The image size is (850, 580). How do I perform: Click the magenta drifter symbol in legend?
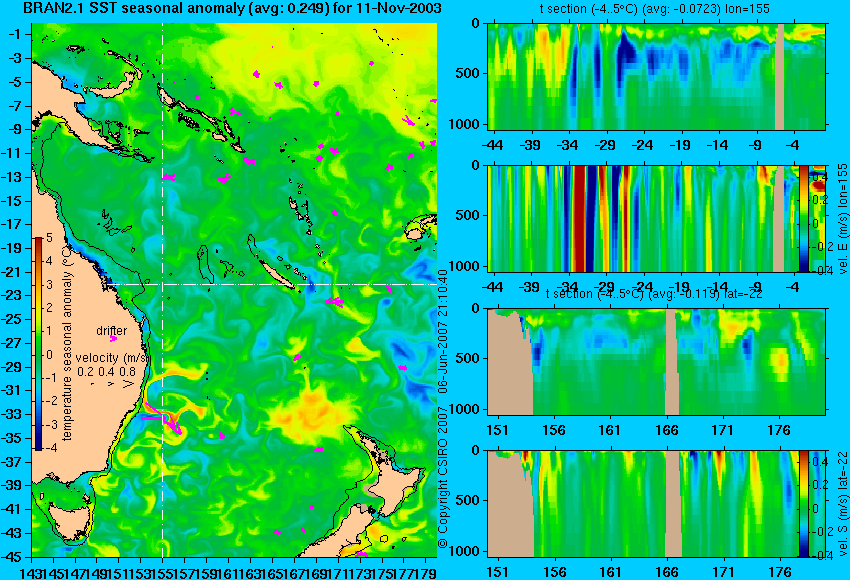tap(113, 339)
